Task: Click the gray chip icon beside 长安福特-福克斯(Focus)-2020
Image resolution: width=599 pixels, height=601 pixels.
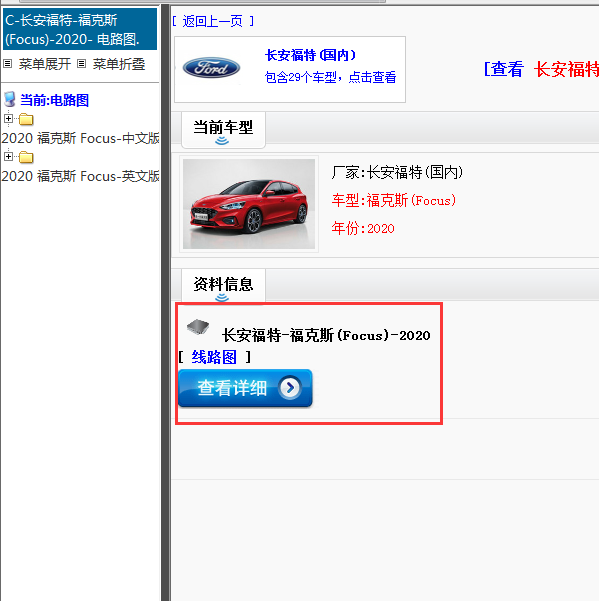Action: click(198, 327)
